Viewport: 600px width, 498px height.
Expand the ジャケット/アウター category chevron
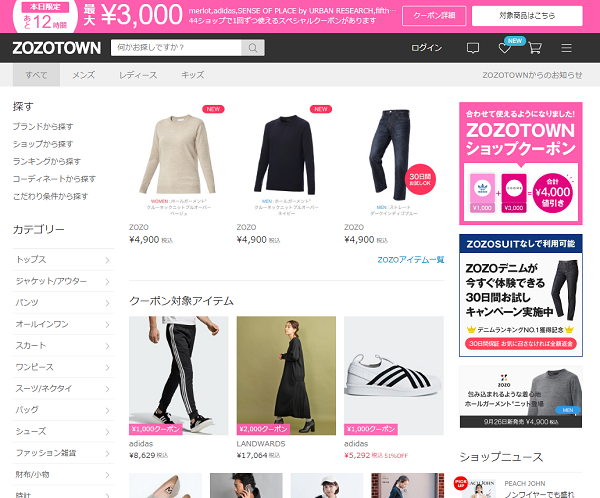pos(108,281)
